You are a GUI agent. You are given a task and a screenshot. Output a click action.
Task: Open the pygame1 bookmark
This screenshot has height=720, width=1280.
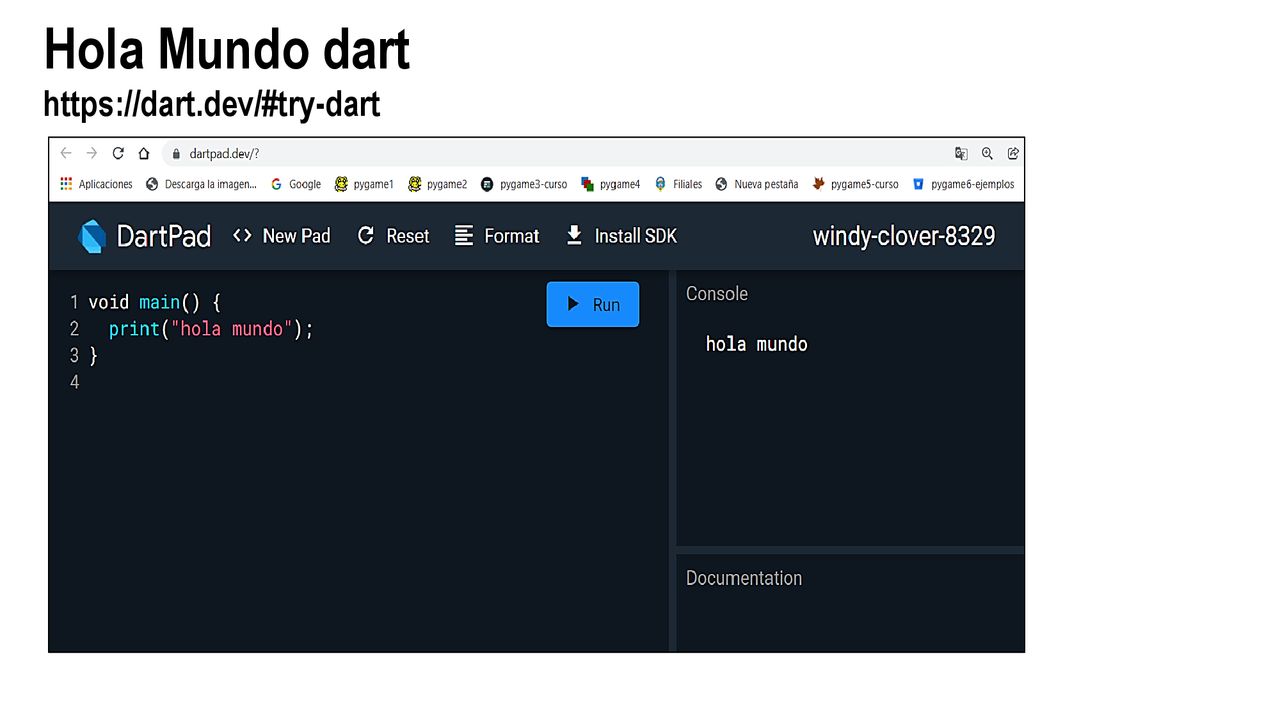pyautogui.click(x=364, y=184)
